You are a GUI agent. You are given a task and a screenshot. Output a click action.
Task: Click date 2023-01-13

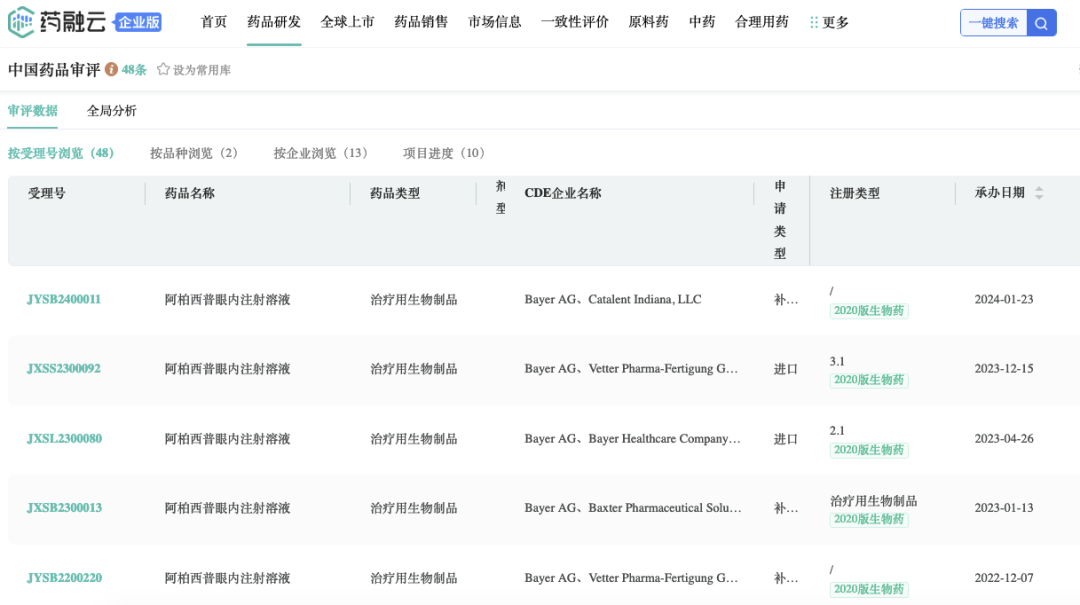tap(1004, 508)
